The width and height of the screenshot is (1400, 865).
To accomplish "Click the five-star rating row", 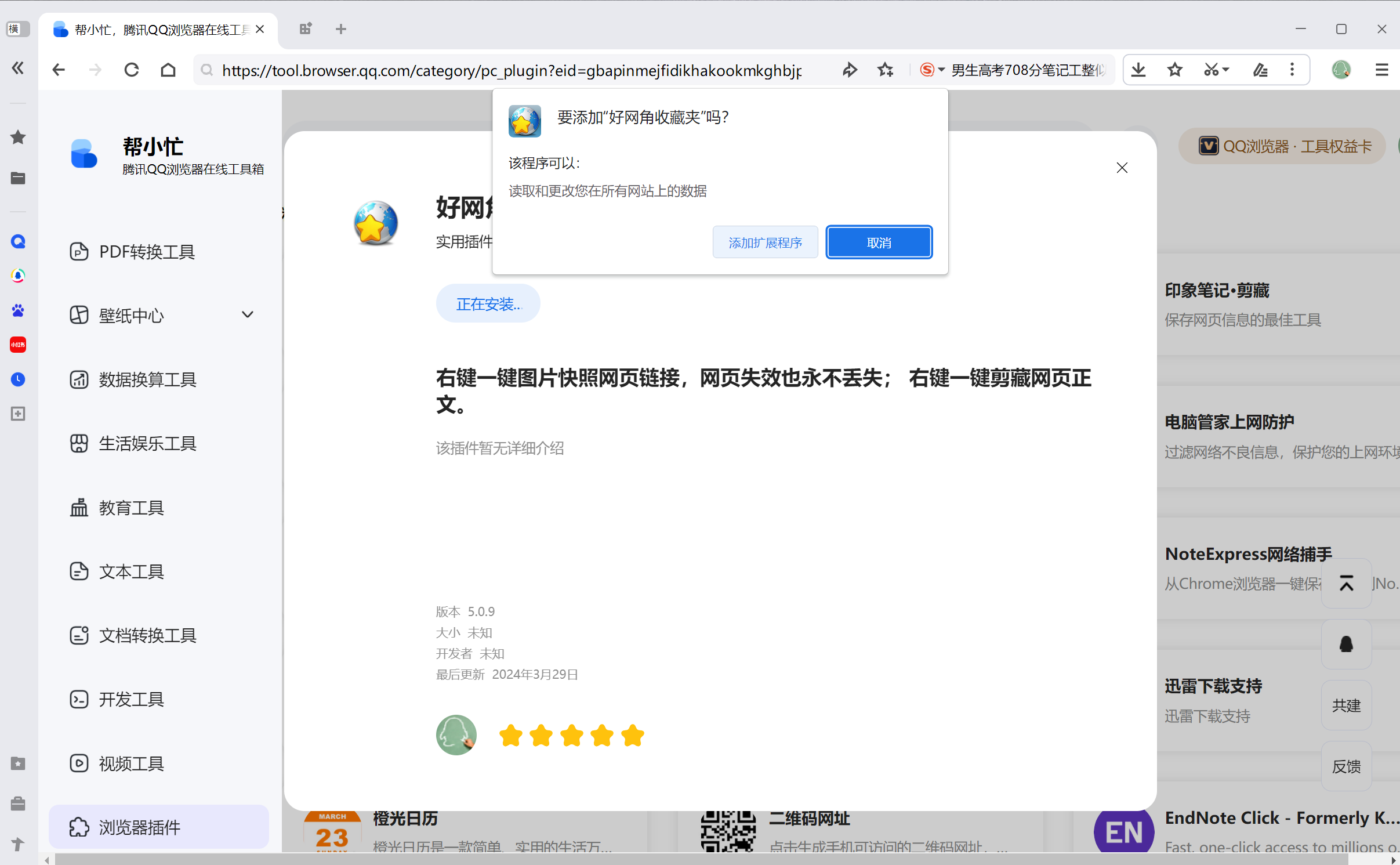I will point(571,736).
